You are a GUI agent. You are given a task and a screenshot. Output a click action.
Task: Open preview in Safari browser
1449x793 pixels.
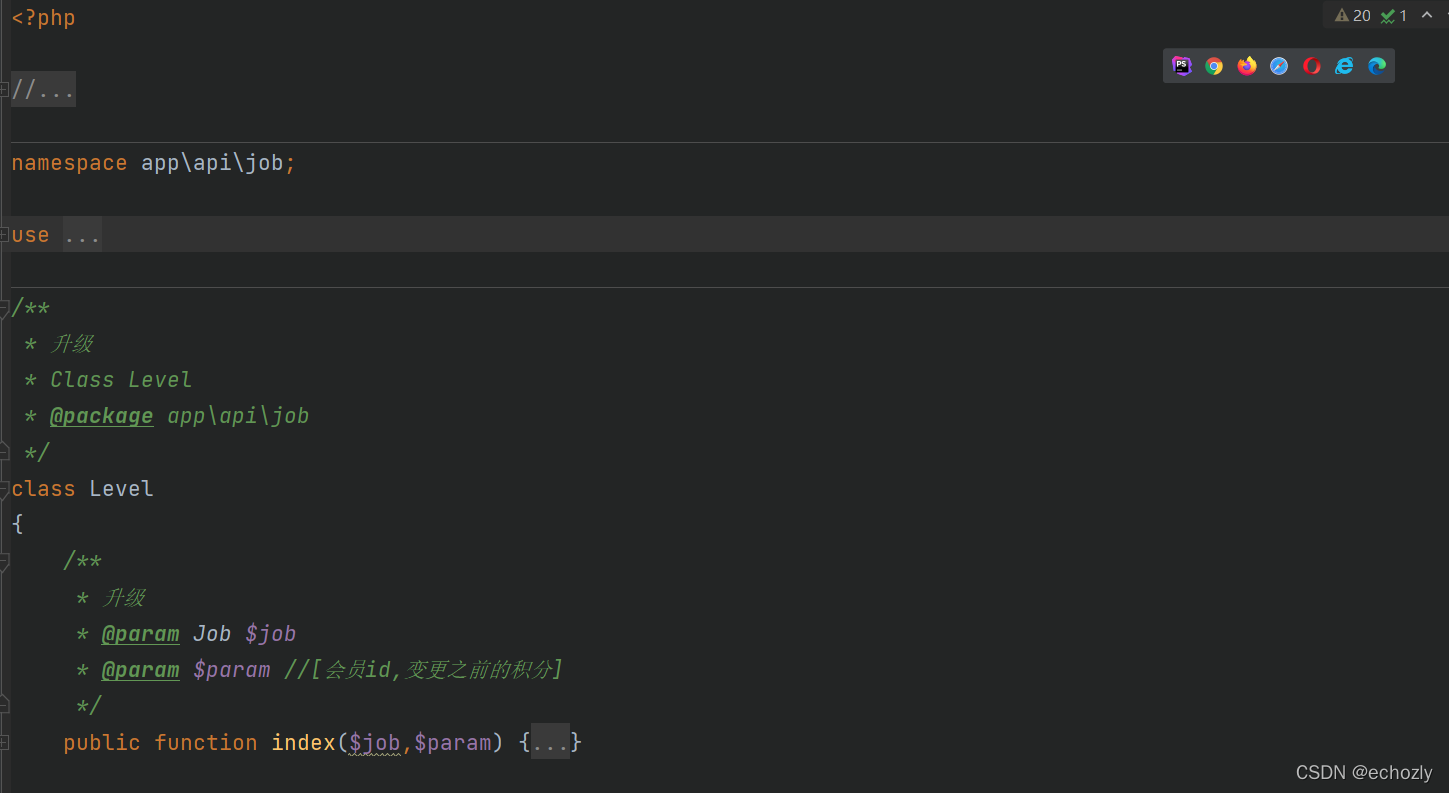pos(1279,65)
